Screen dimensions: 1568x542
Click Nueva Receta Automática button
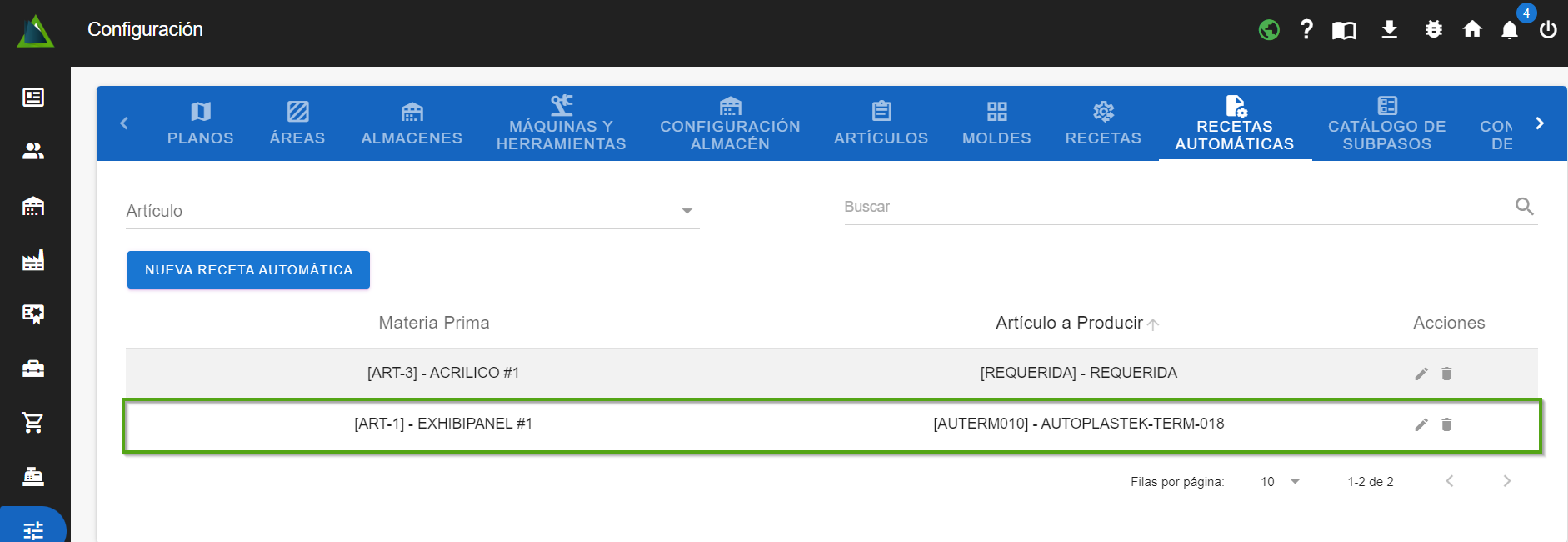(248, 270)
